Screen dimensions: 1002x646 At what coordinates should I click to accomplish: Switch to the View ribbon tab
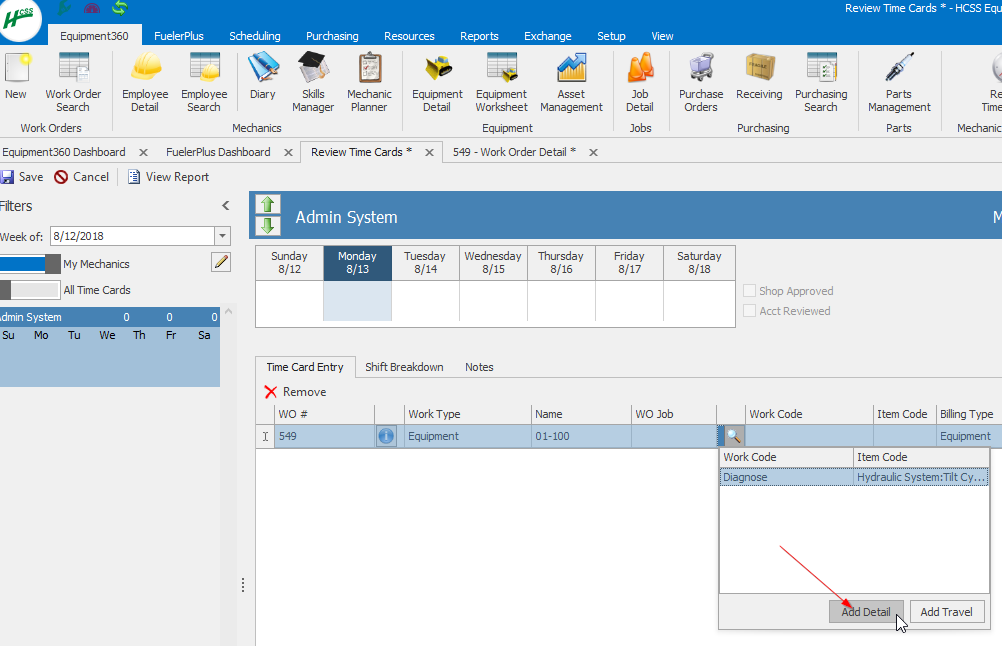point(662,36)
